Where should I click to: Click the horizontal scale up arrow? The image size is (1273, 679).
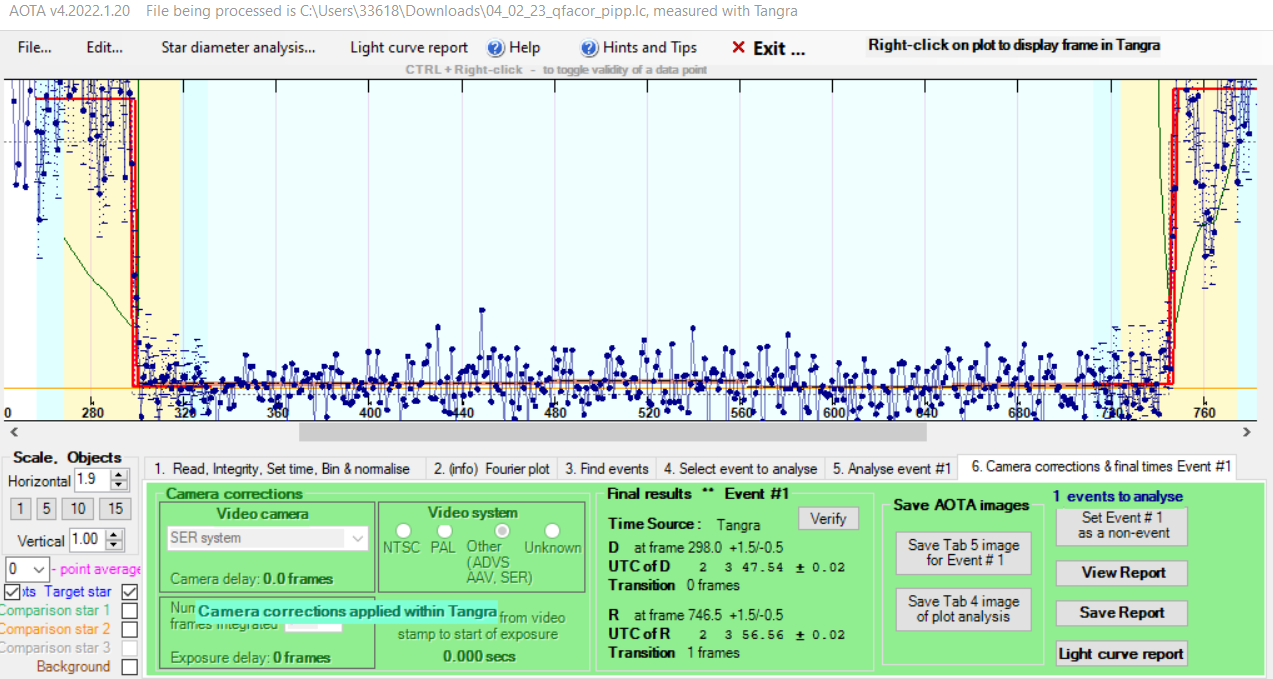pos(120,475)
